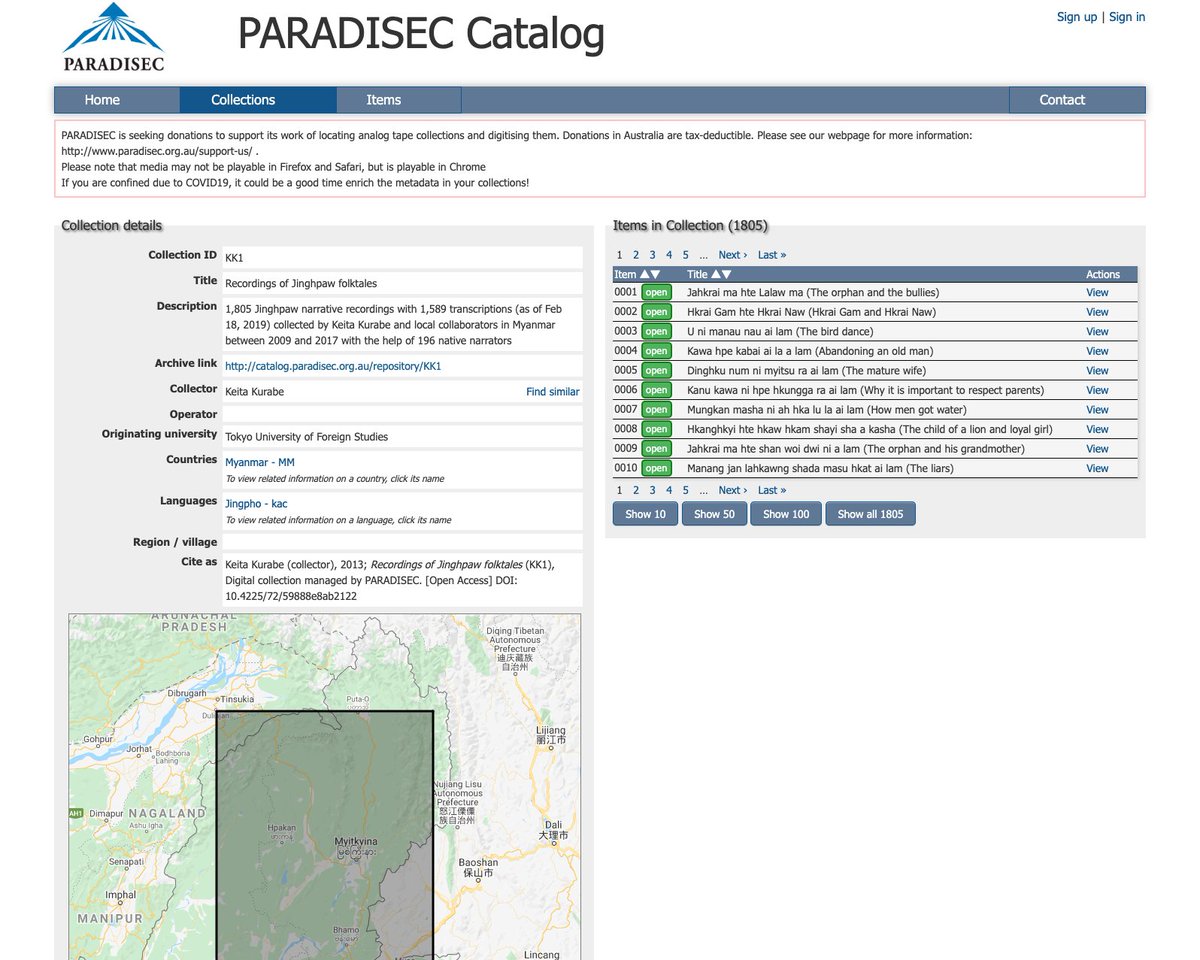Screen dimensions: 1200x960
Task: Click the Show all 1805 button
Action: point(870,514)
